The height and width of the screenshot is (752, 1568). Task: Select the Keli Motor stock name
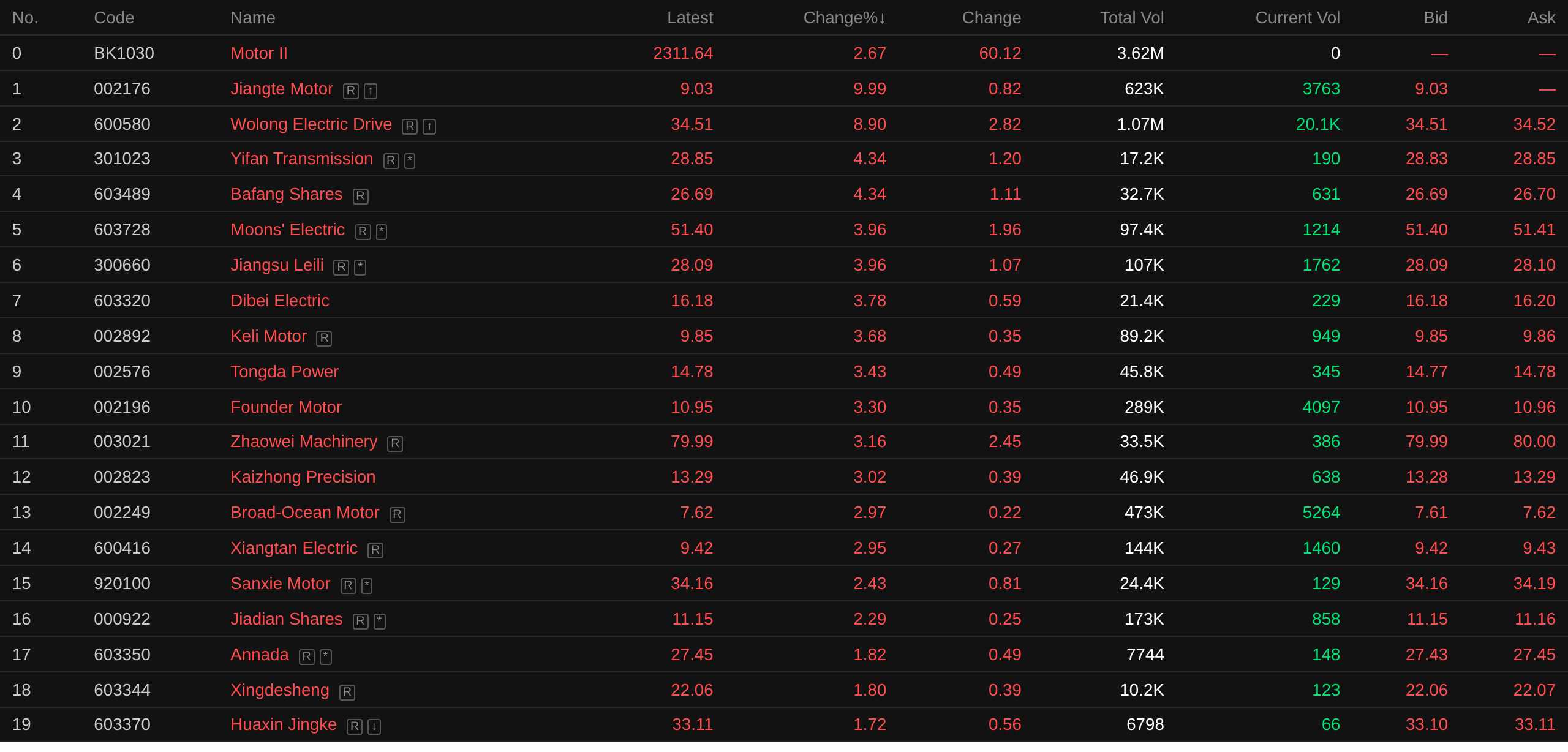(x=269, y=336)
